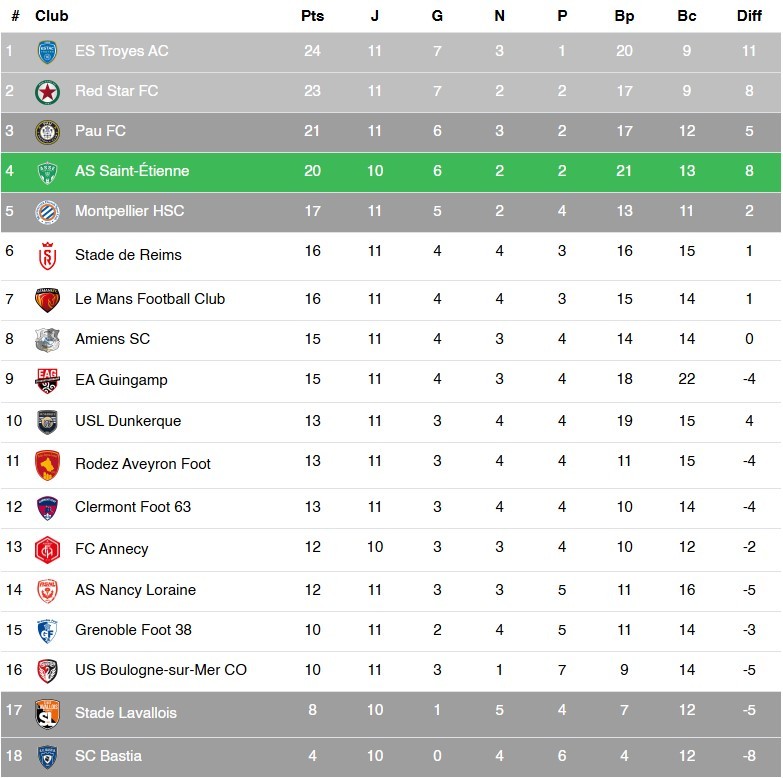Click the Stade de Reims crest
This screenshot has height=778, width=783.
point(47,256)
